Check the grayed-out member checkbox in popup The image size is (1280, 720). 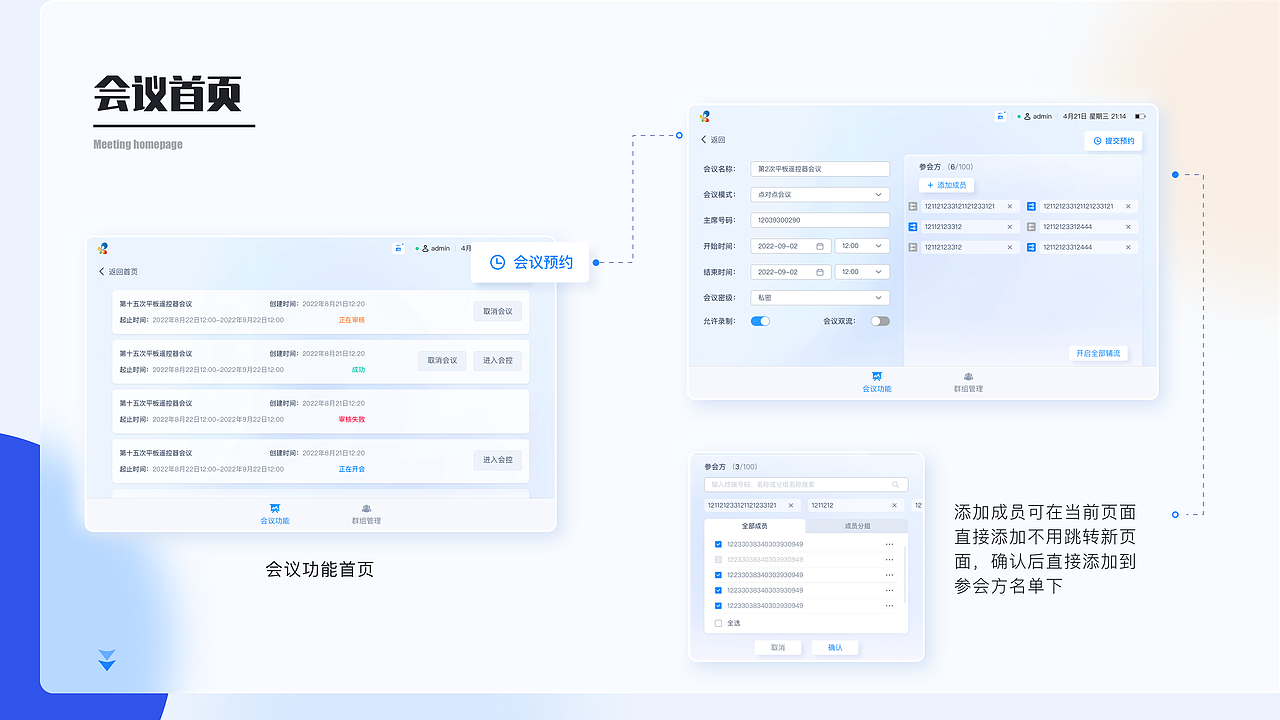pos(718,559)
